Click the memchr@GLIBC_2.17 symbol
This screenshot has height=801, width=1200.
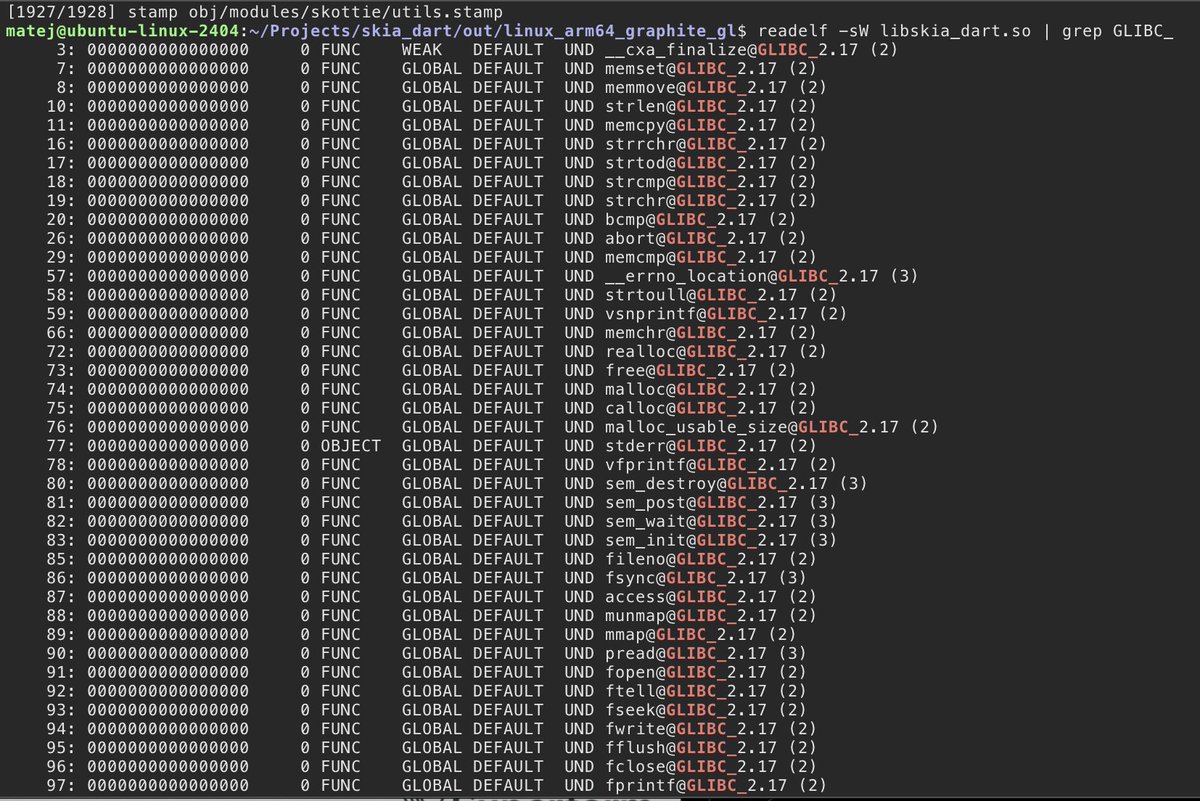(x=690, y=333)
